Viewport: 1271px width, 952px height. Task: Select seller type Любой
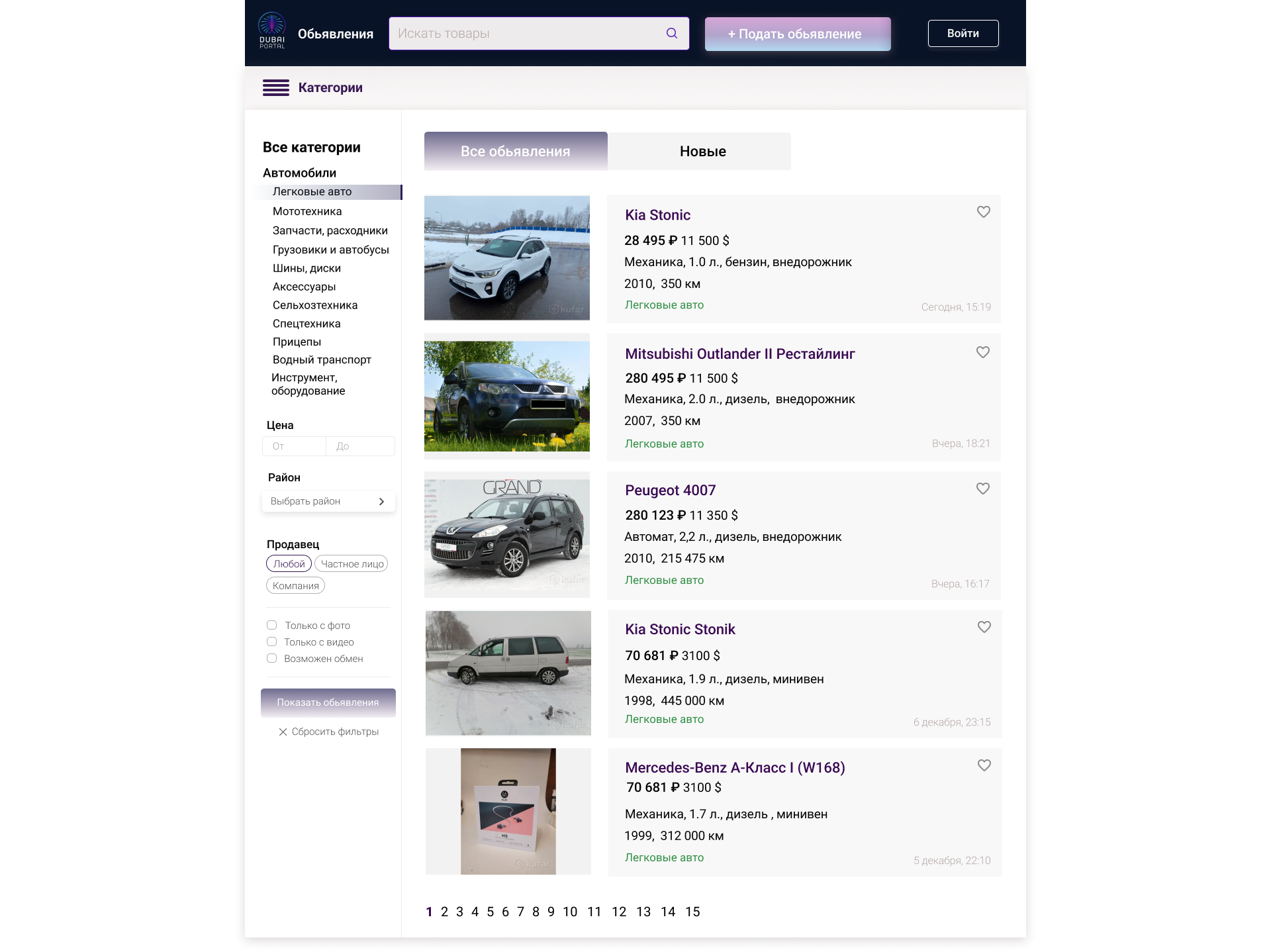pos(289,564)
